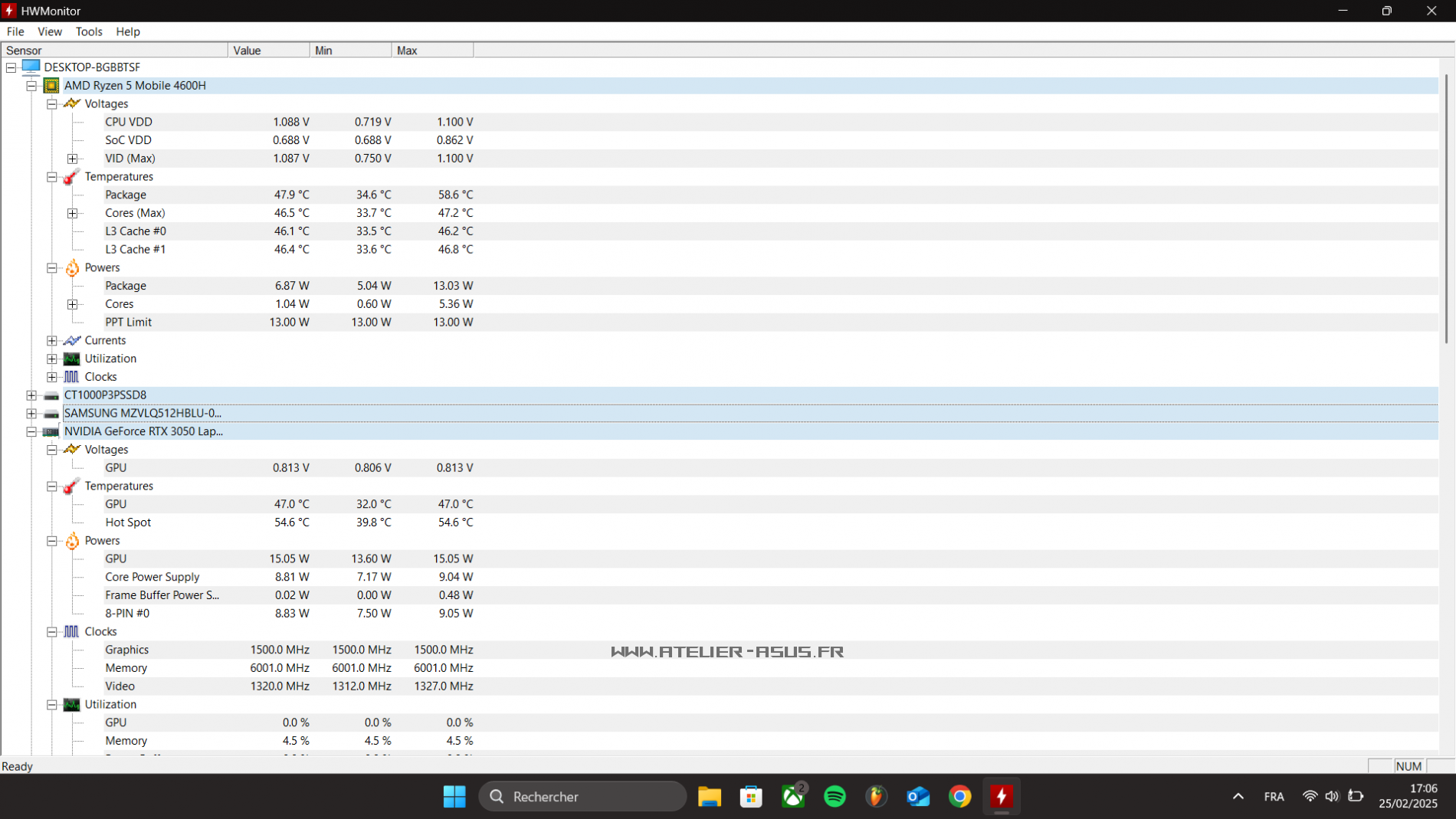Screen dimensions: 1456x819
Task: Open the View menu
Action: tap(50, 31)
